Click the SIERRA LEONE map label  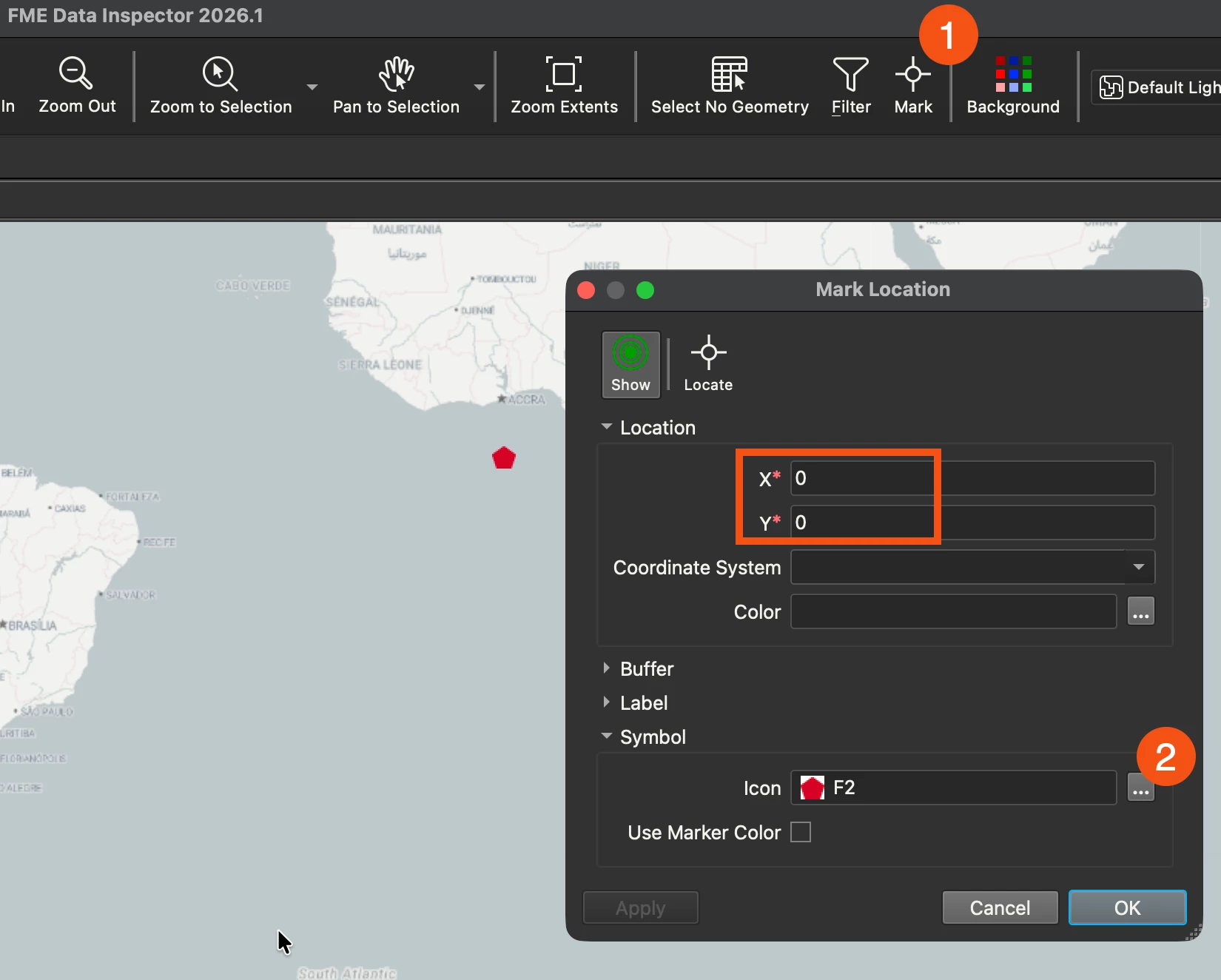point(380,365)
